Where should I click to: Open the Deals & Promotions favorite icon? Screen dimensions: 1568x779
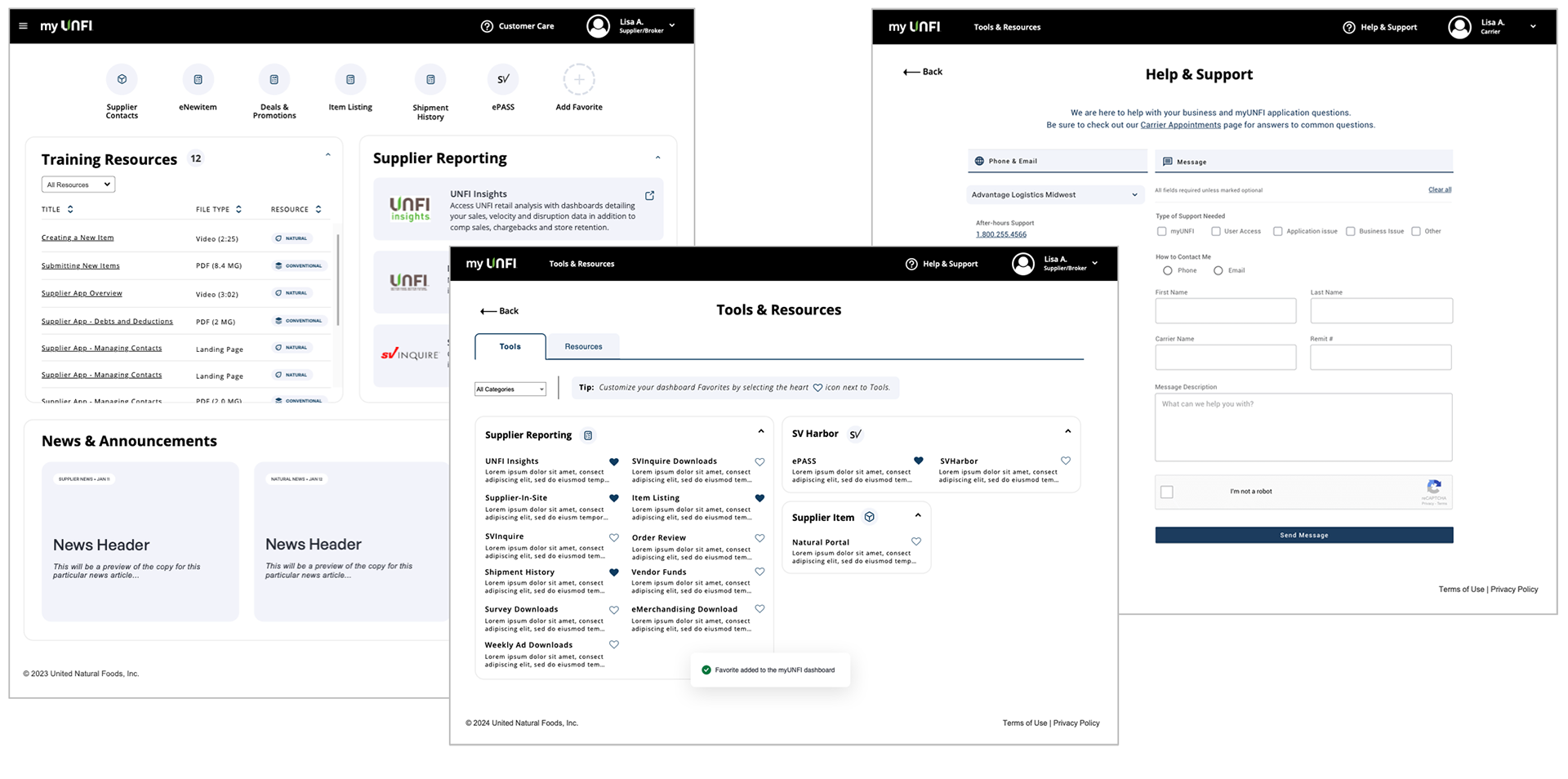click(x=274, y=79)
